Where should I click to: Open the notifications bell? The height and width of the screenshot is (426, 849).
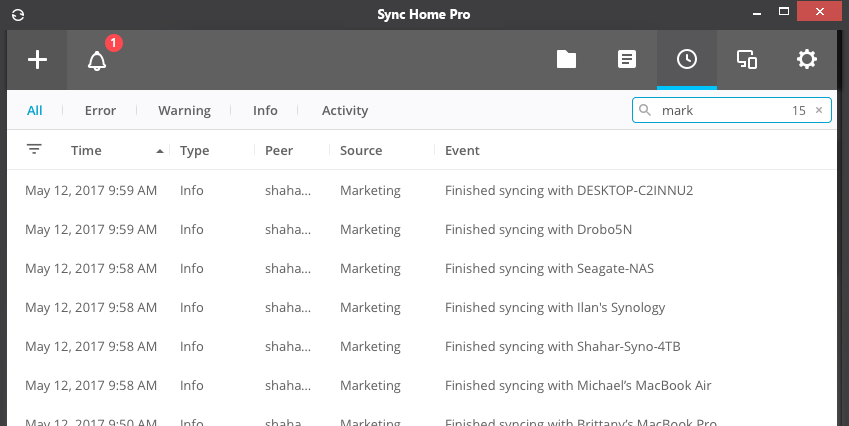[x=97, y=61]
